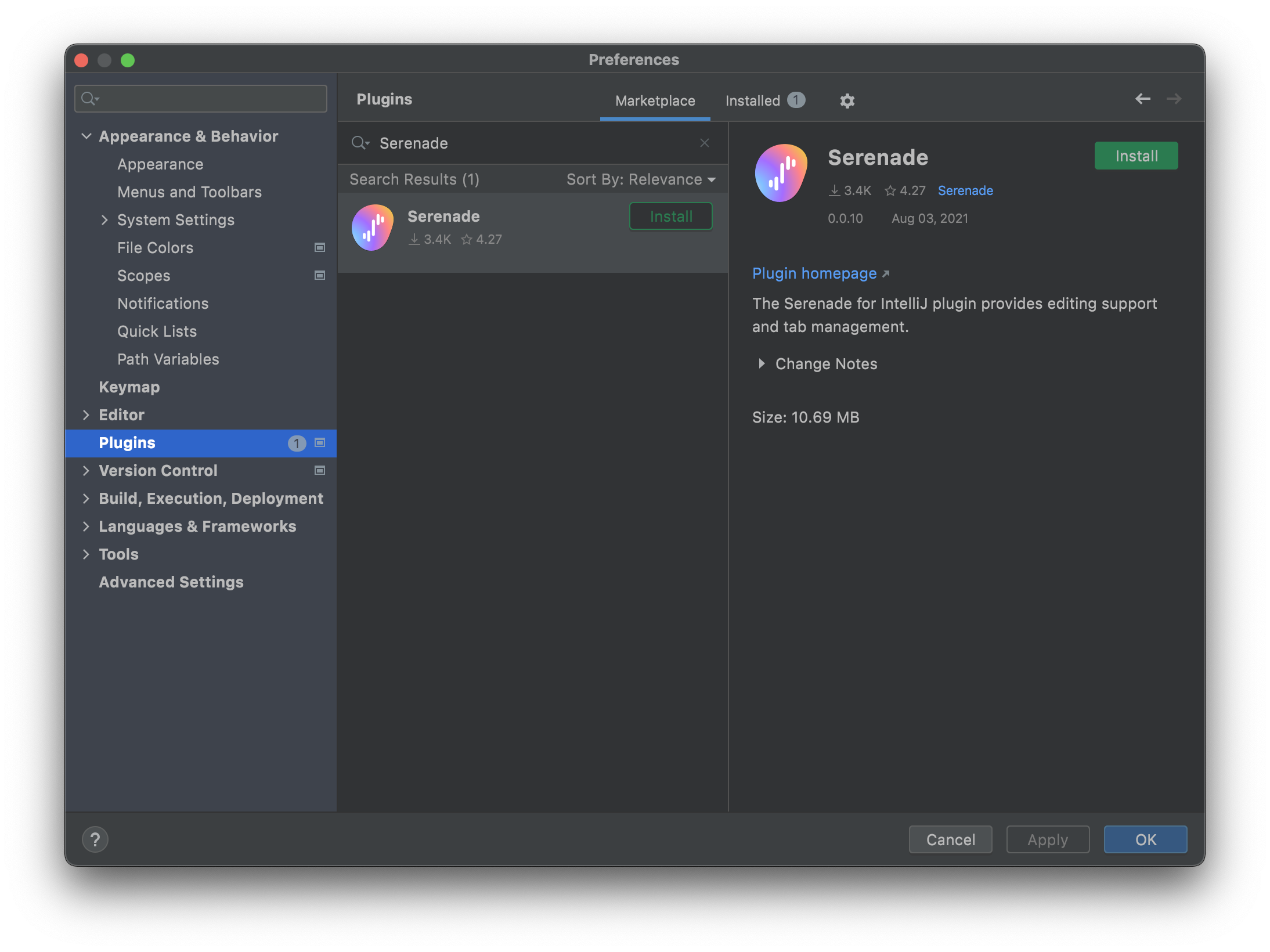This screenshot has height=952, width=1270.
Task: Expand System Settings subtree
Action: [x=104, y=219]
